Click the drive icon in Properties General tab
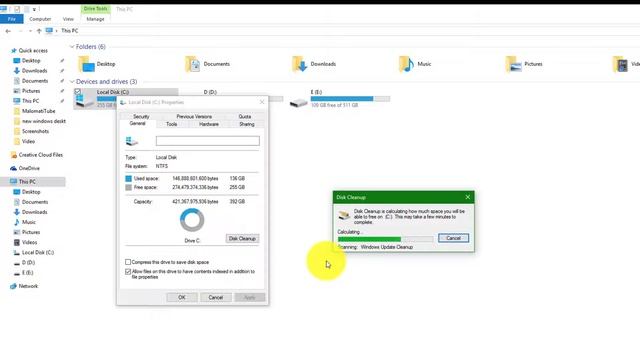This screenshot has width=640, height=360. (x=131, y=141)
